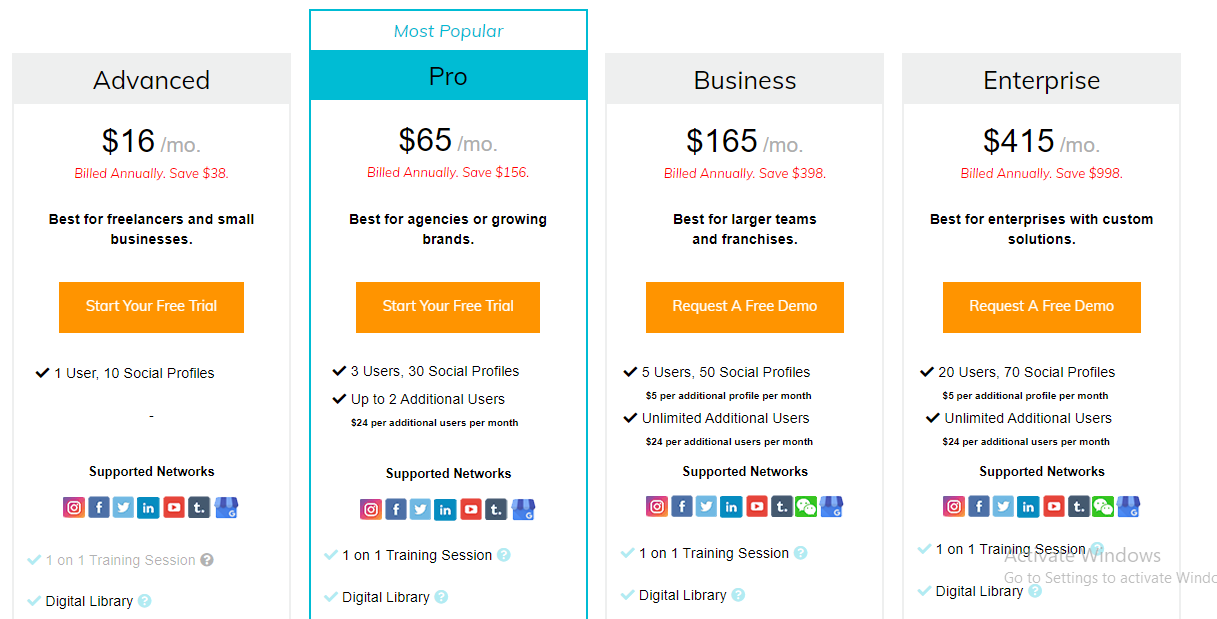Request A Free Demo for Business plan

tap(745, 307)
